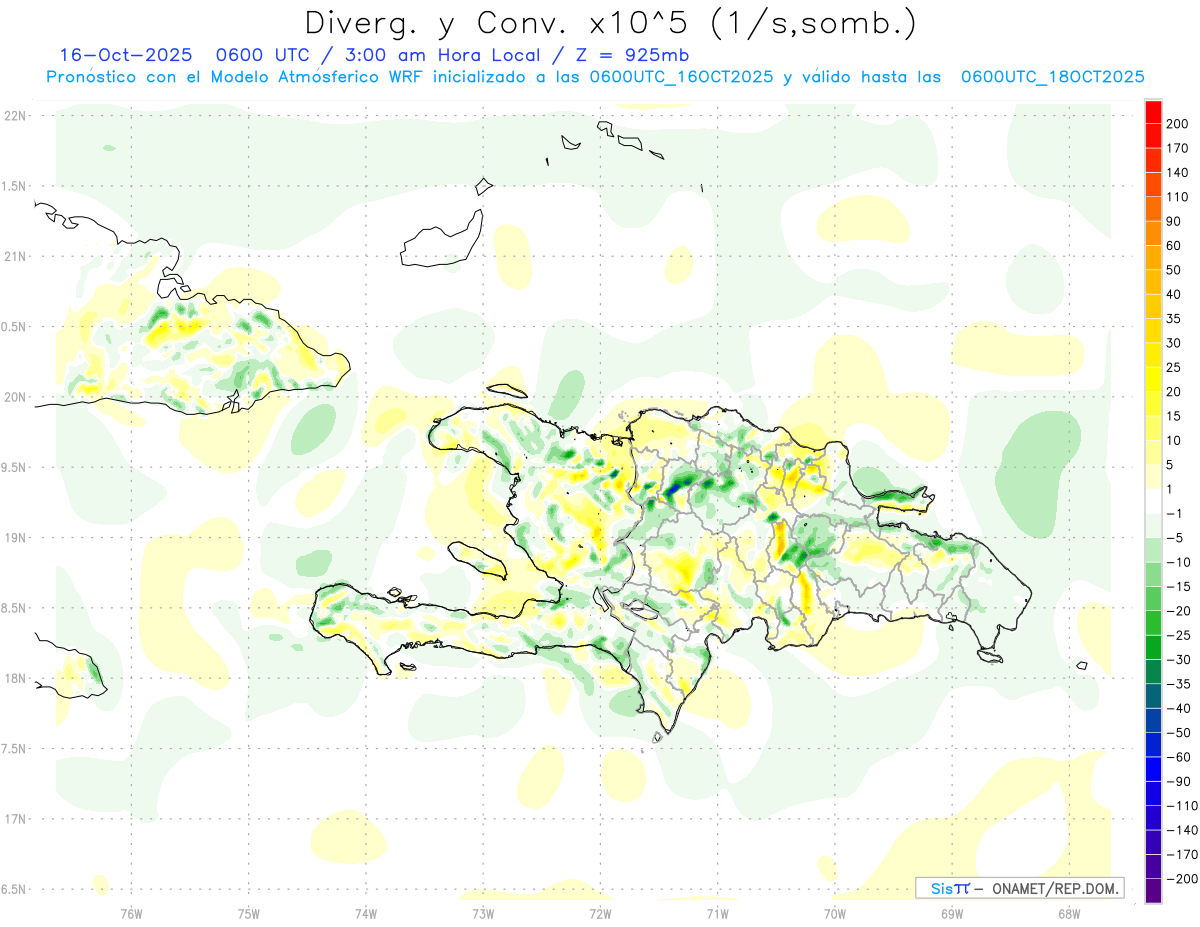Click the colorbar value "200"

(x=1177, y=123)
